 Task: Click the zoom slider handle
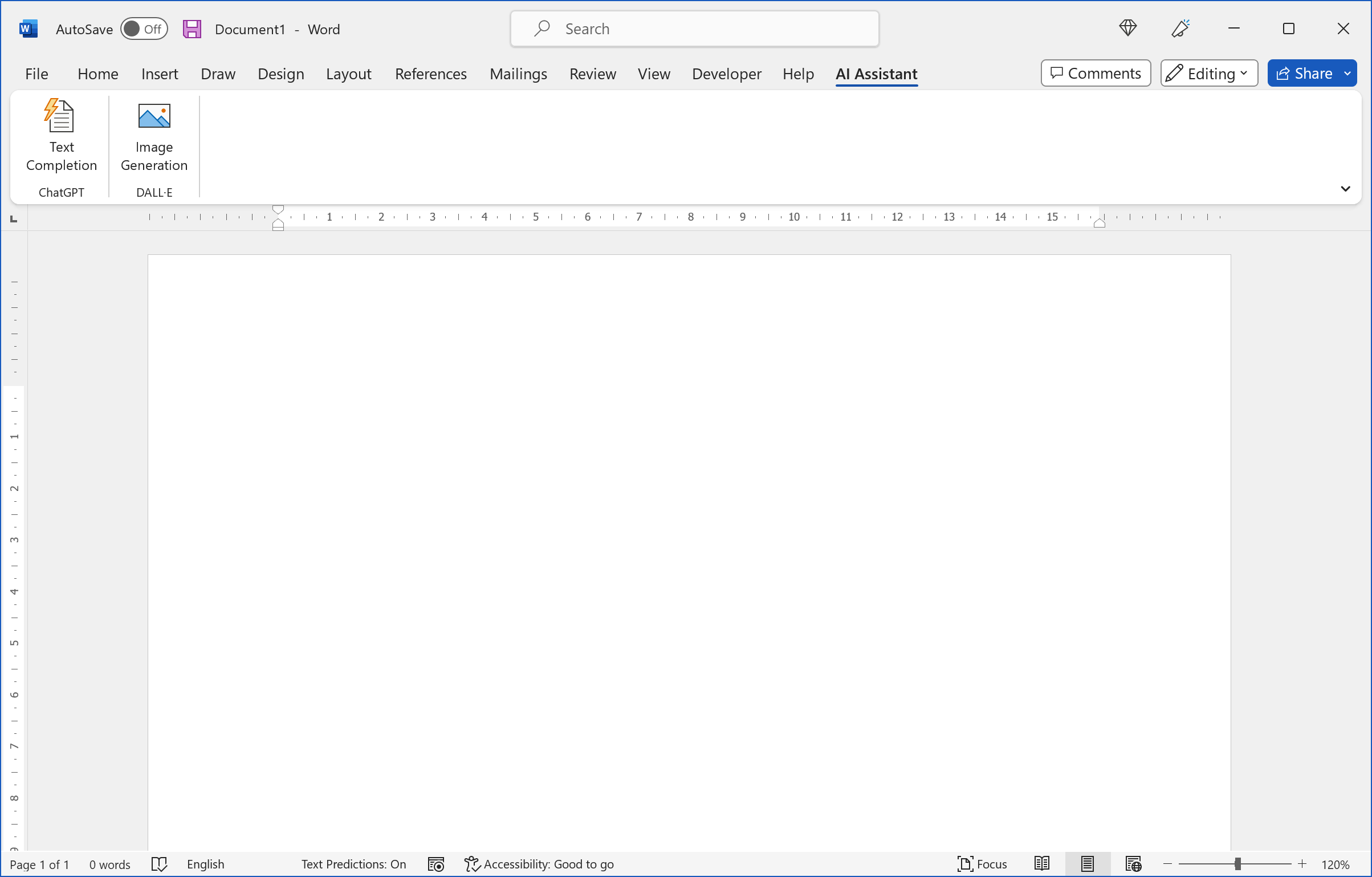[1237, 864]
